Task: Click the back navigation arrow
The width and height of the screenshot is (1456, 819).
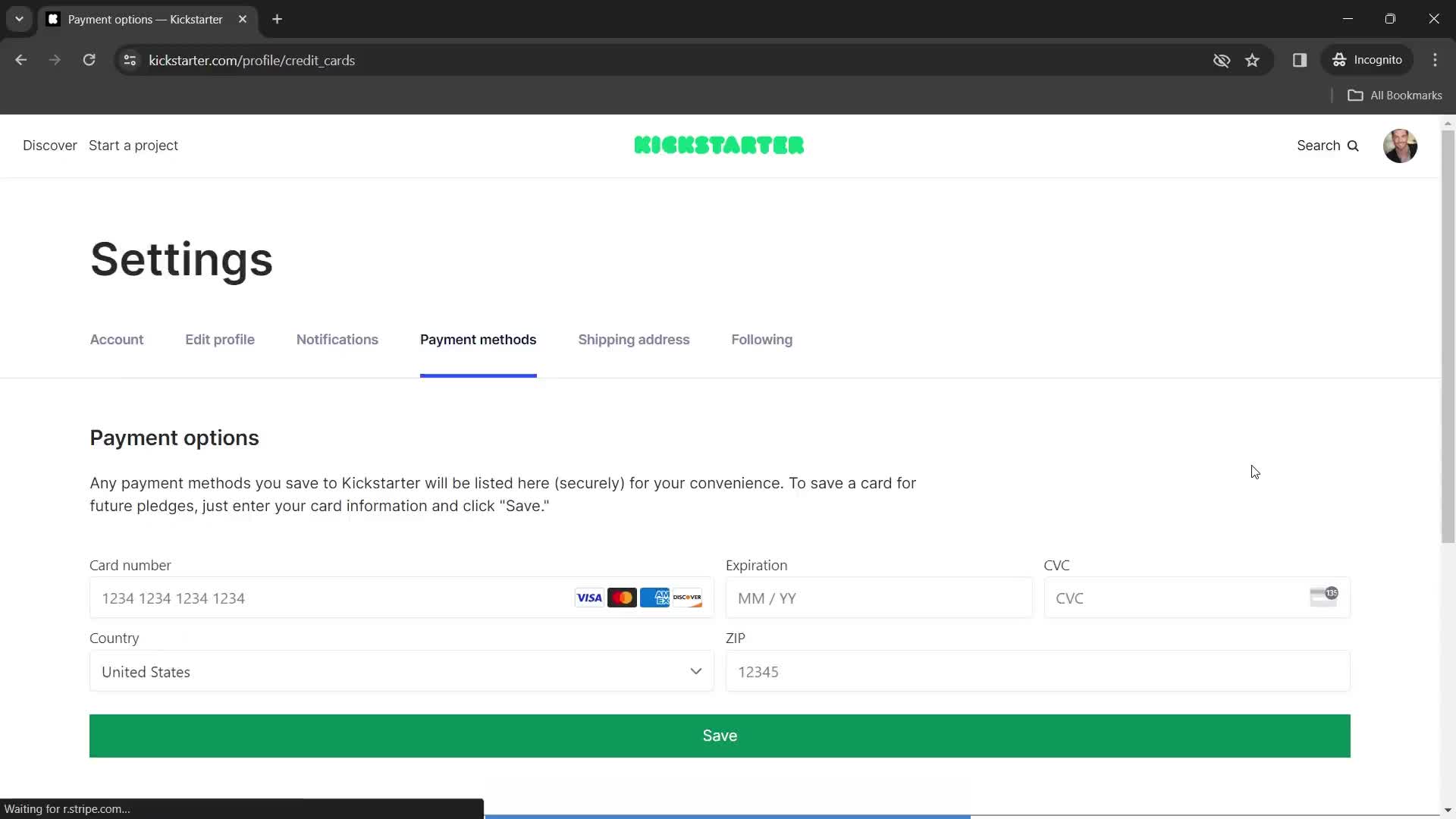Action: [x=21, y=60]
